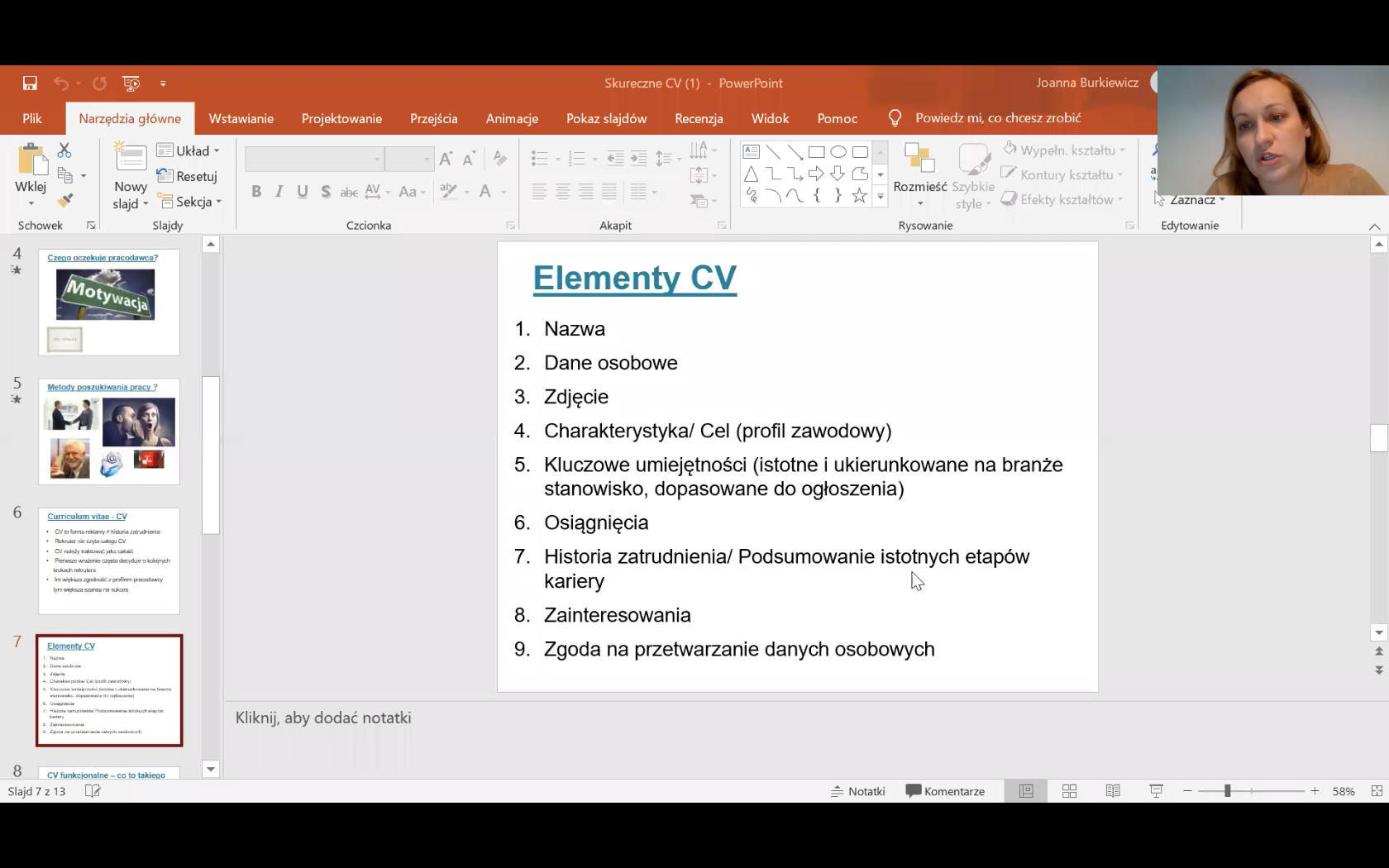Select slide 5 thumbnail Metody poszukiwania pracy
The width and height of the screenshot is (1389, 868).
pyautogui.click(x=109, y=432)
